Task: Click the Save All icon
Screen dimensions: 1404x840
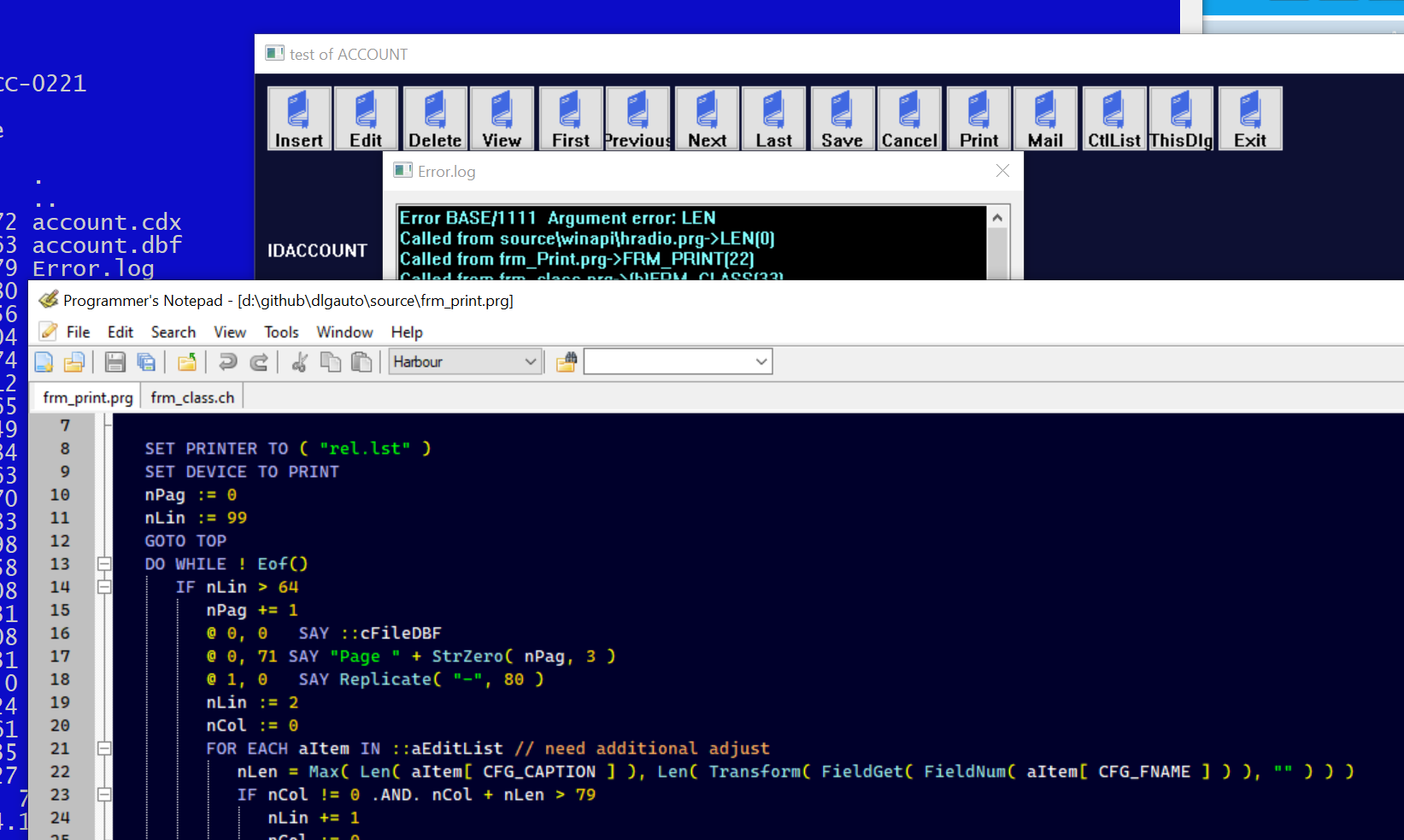Action: pyautogui.click(x=146, y=362)
